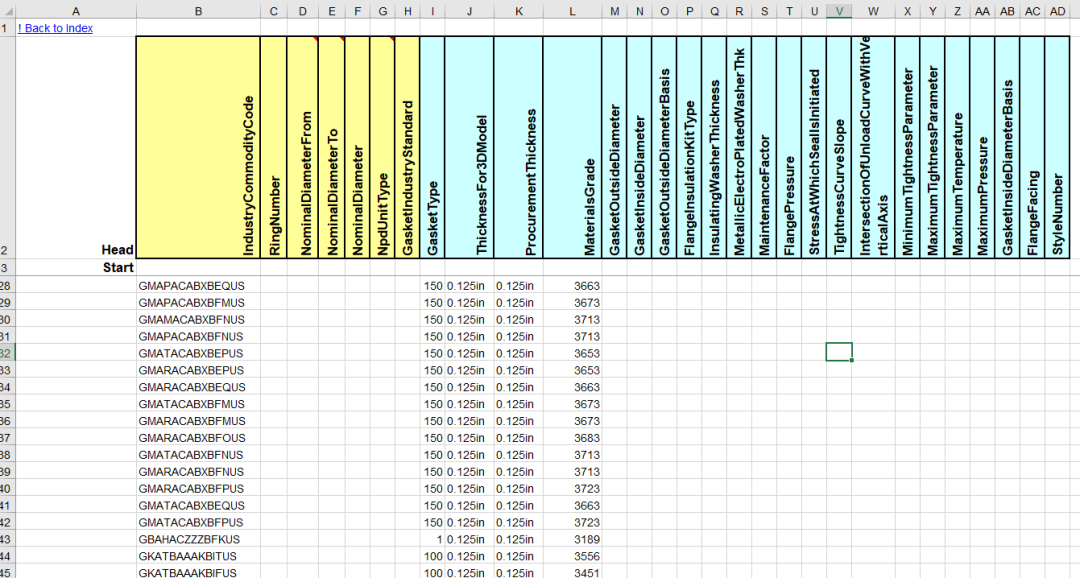Click the InsulatingWasherThickness header cell
The image size is (1080, 578).
coord(714,147)
